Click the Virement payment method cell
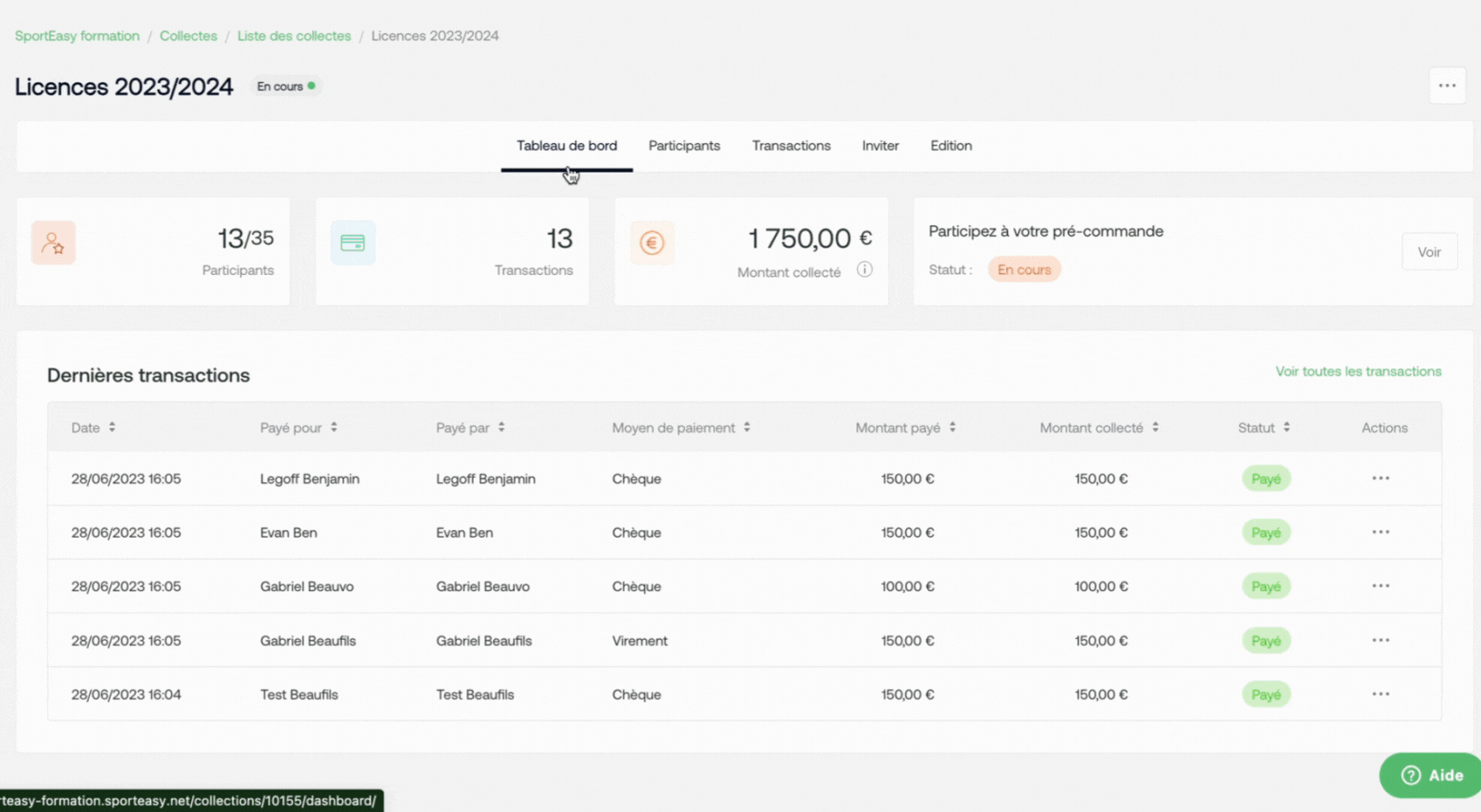 point(639,641)
